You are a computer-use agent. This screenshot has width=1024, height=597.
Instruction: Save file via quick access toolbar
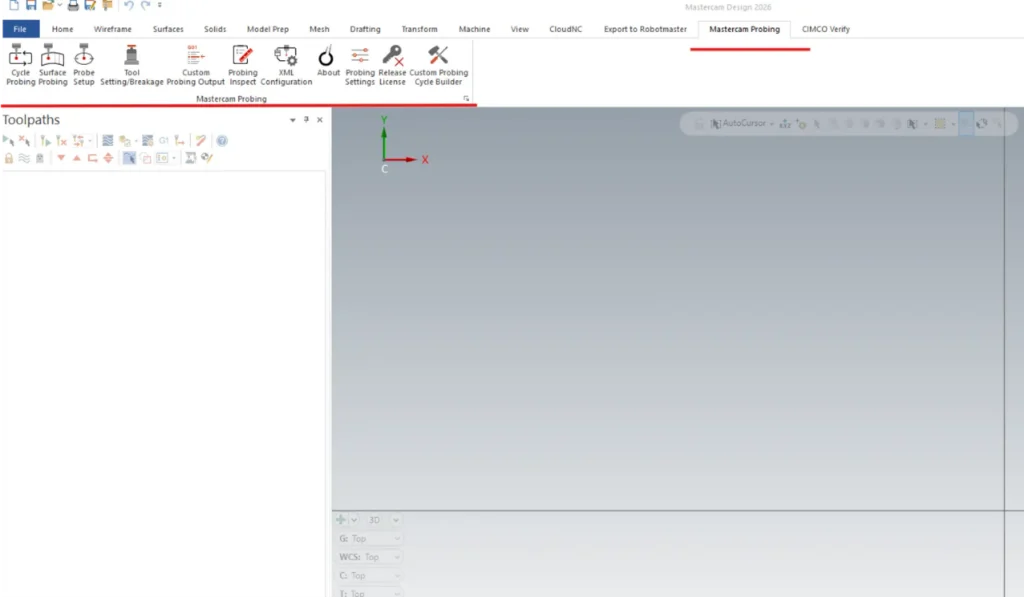point(31,5)
